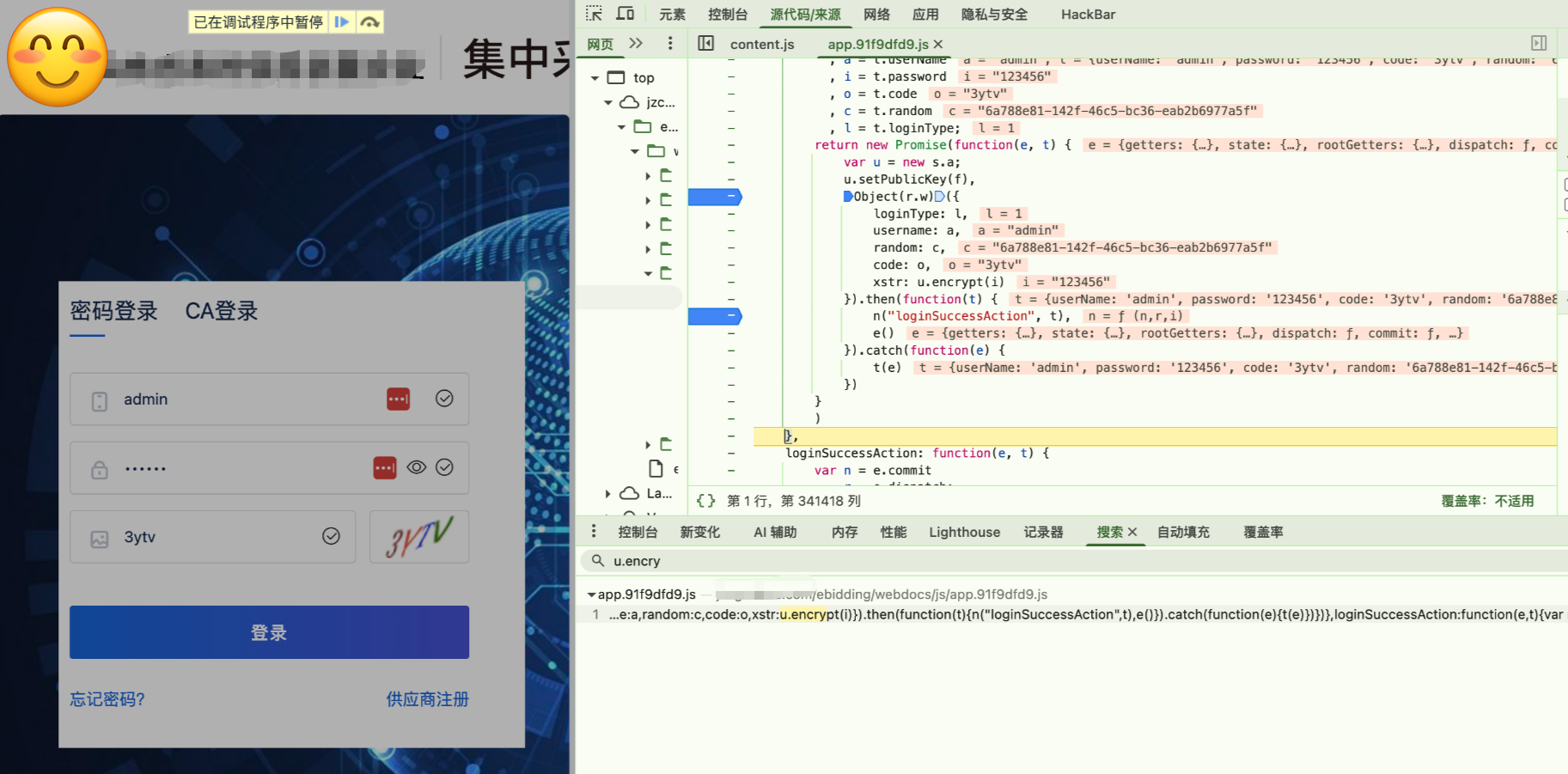Screen dimensions: 1568x774
Task: Show the password with eye icon
Action: coord(417,467)
